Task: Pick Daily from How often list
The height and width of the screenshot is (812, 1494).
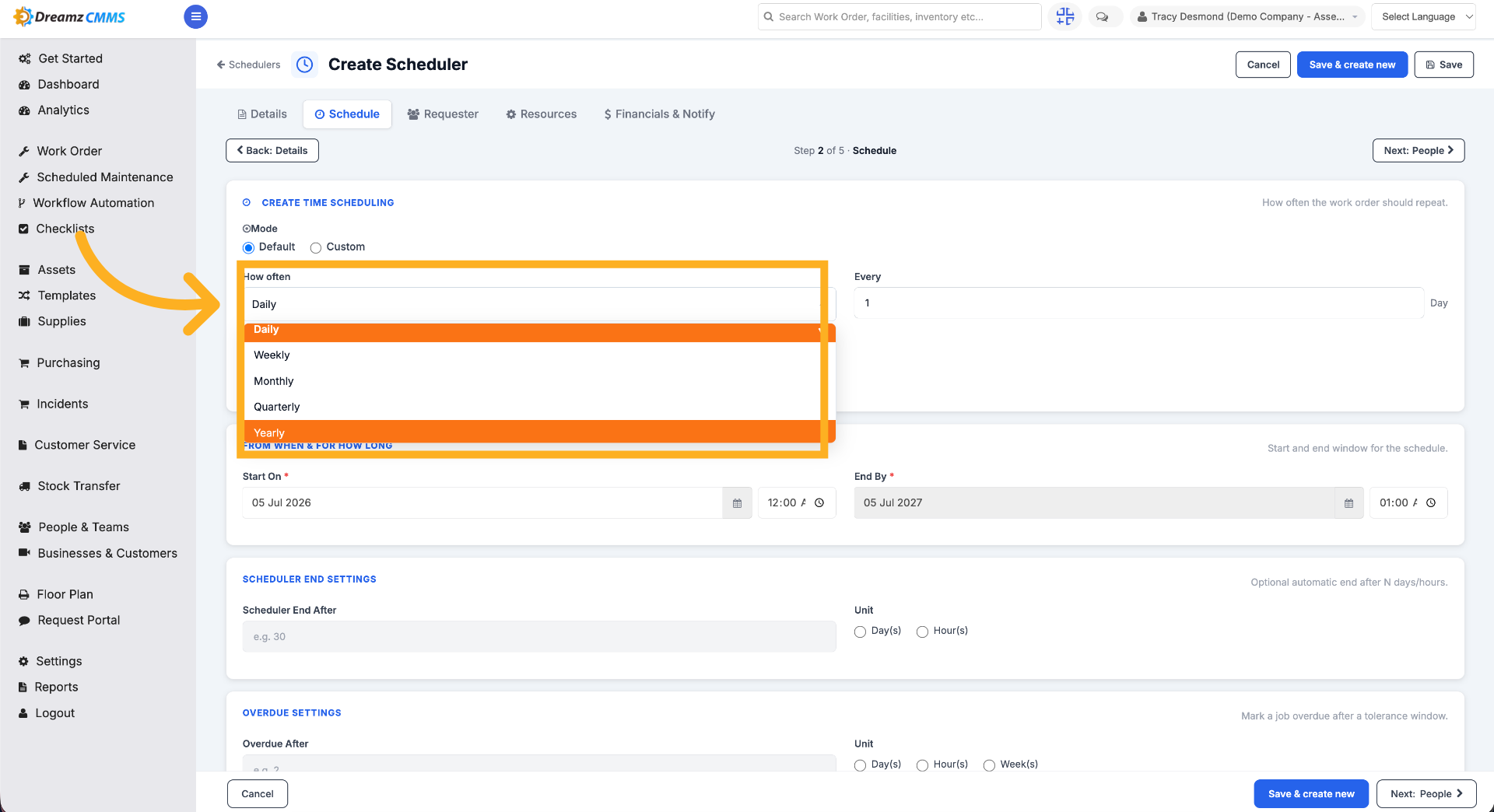Action: pyautogui.click(x=539, y=331)
